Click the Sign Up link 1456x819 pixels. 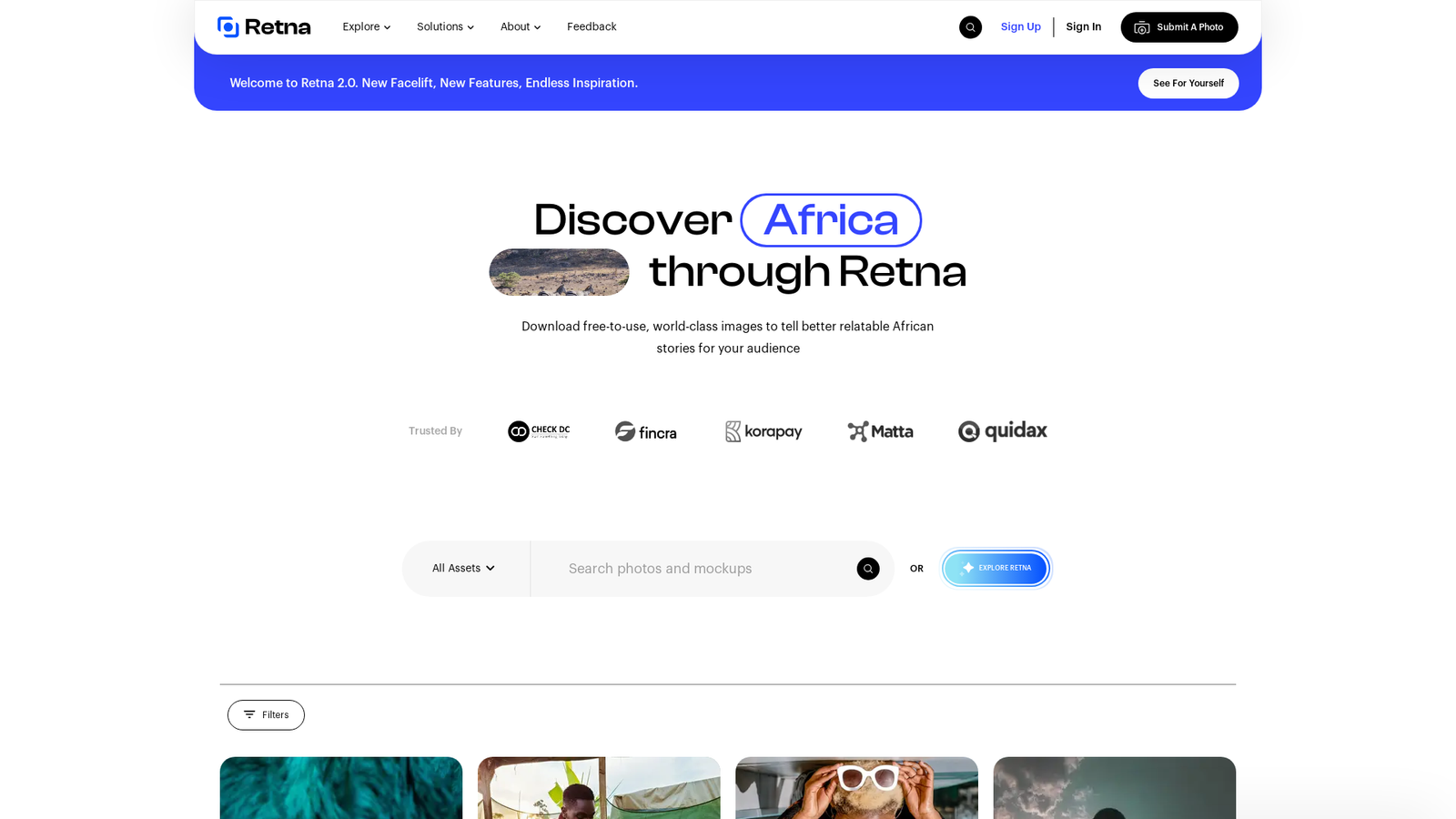point(1021,27)
